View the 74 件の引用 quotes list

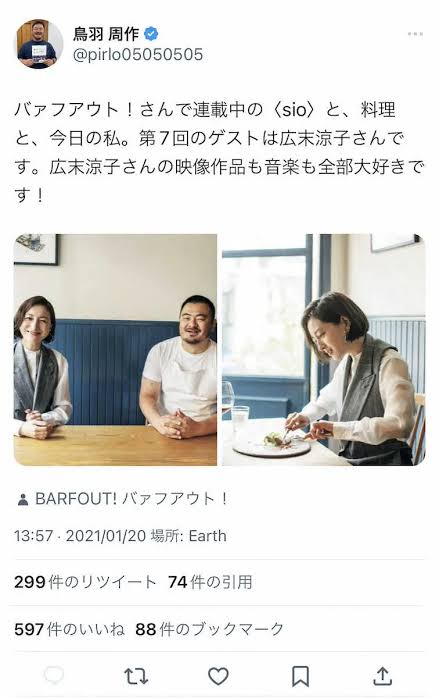[210, 582]
